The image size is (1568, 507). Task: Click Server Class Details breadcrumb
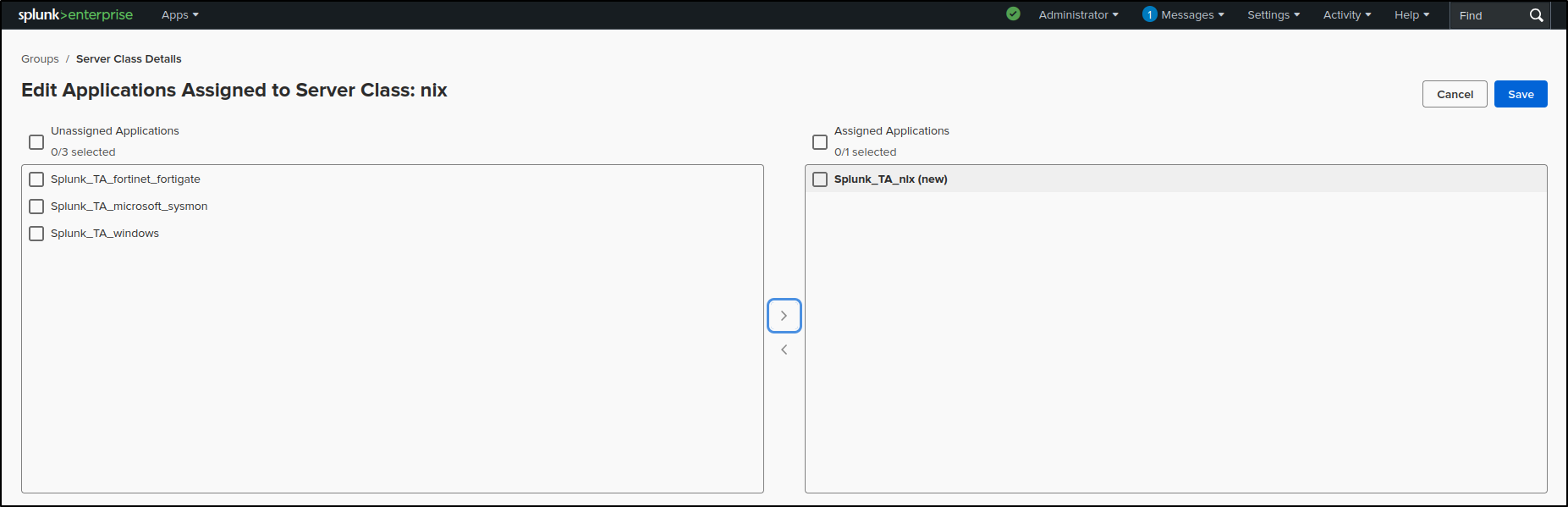(x=129, y=59)
